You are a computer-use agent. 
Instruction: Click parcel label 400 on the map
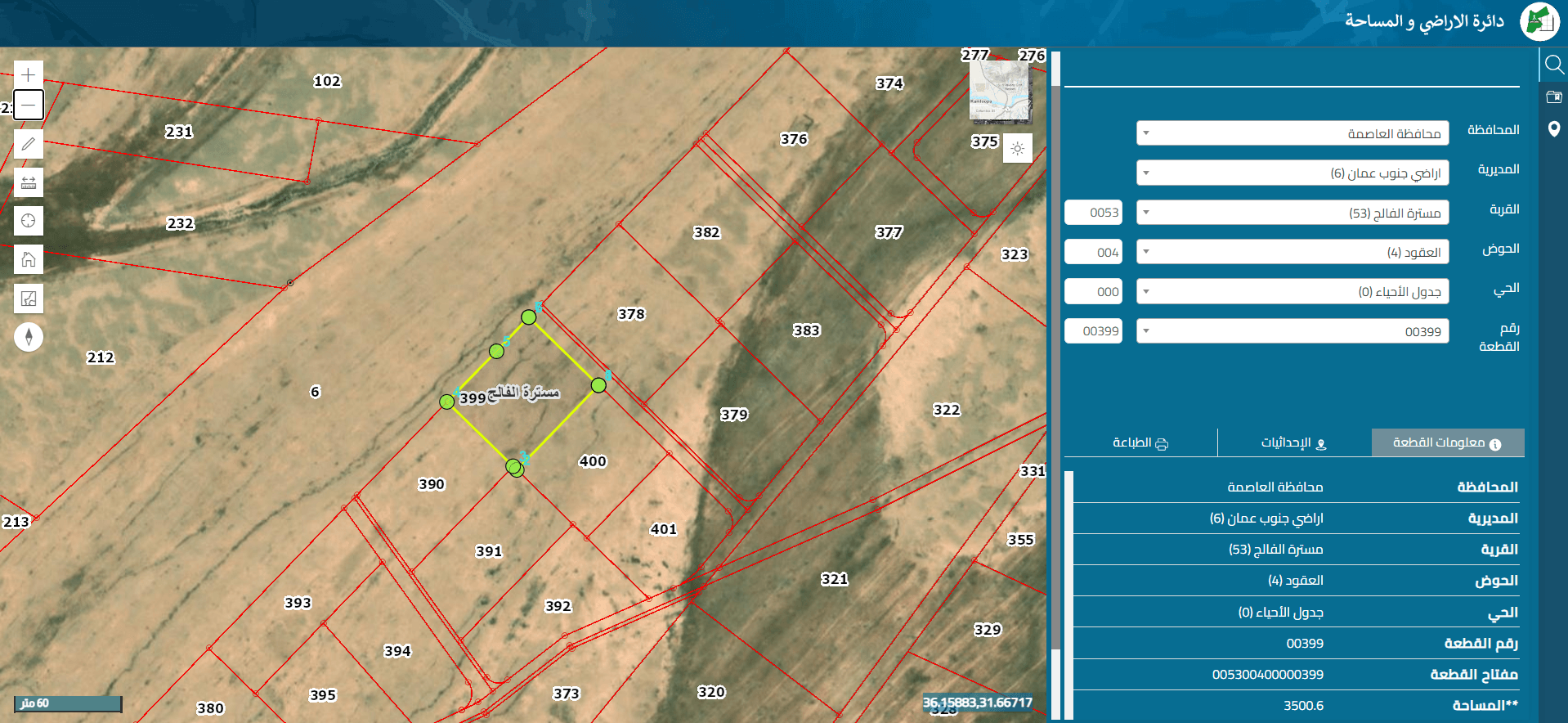(x=593, y=461)
